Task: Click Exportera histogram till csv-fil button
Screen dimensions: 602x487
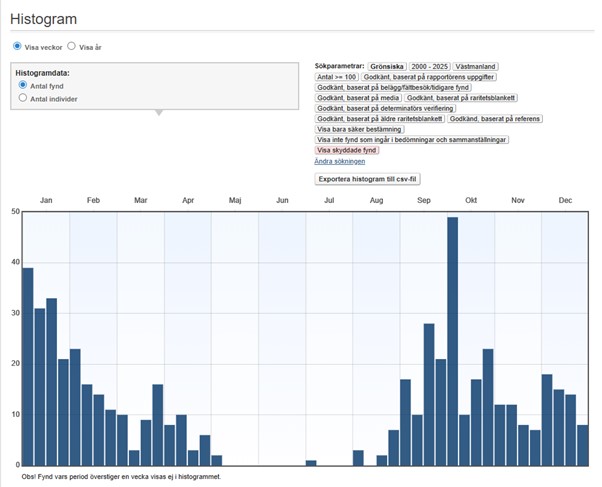Action: click(x=367, y=179)
